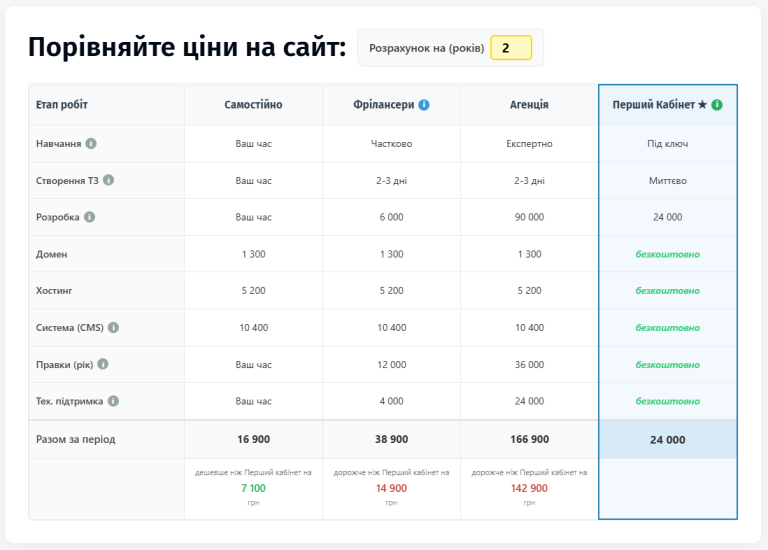Click безкоштовно in the Правки row
The image size is (768, 550).
668,364
